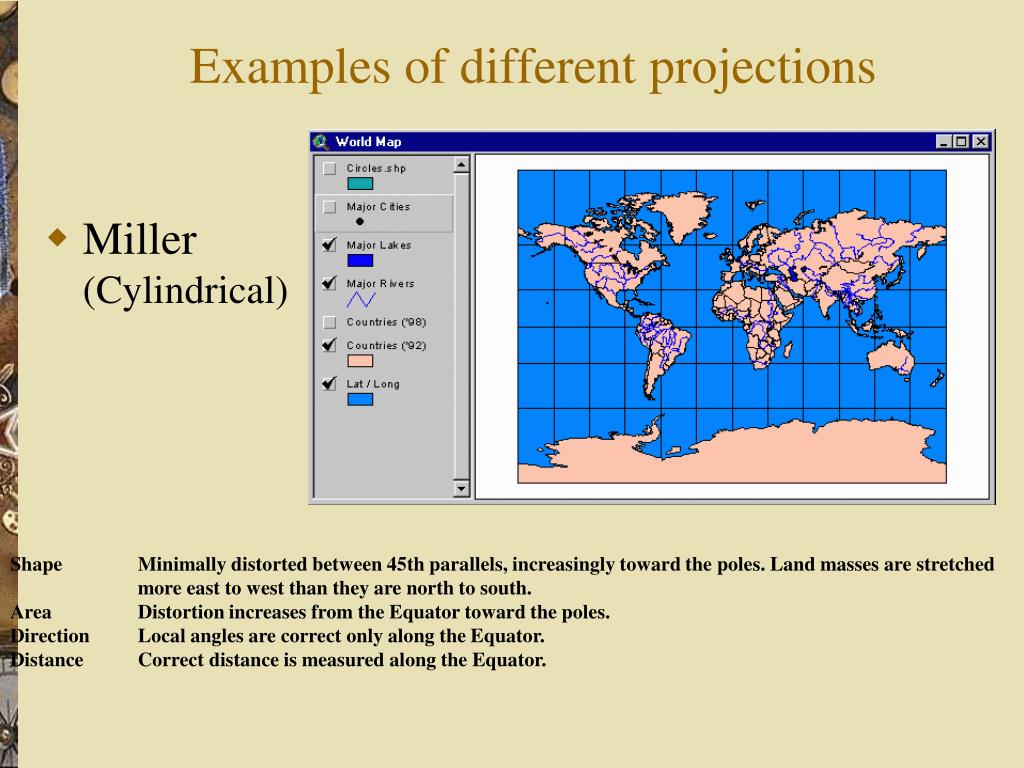Screen dimensions: 1024x768
Task: Select the Major Lakes layer name
Action: tap(379, 246)
